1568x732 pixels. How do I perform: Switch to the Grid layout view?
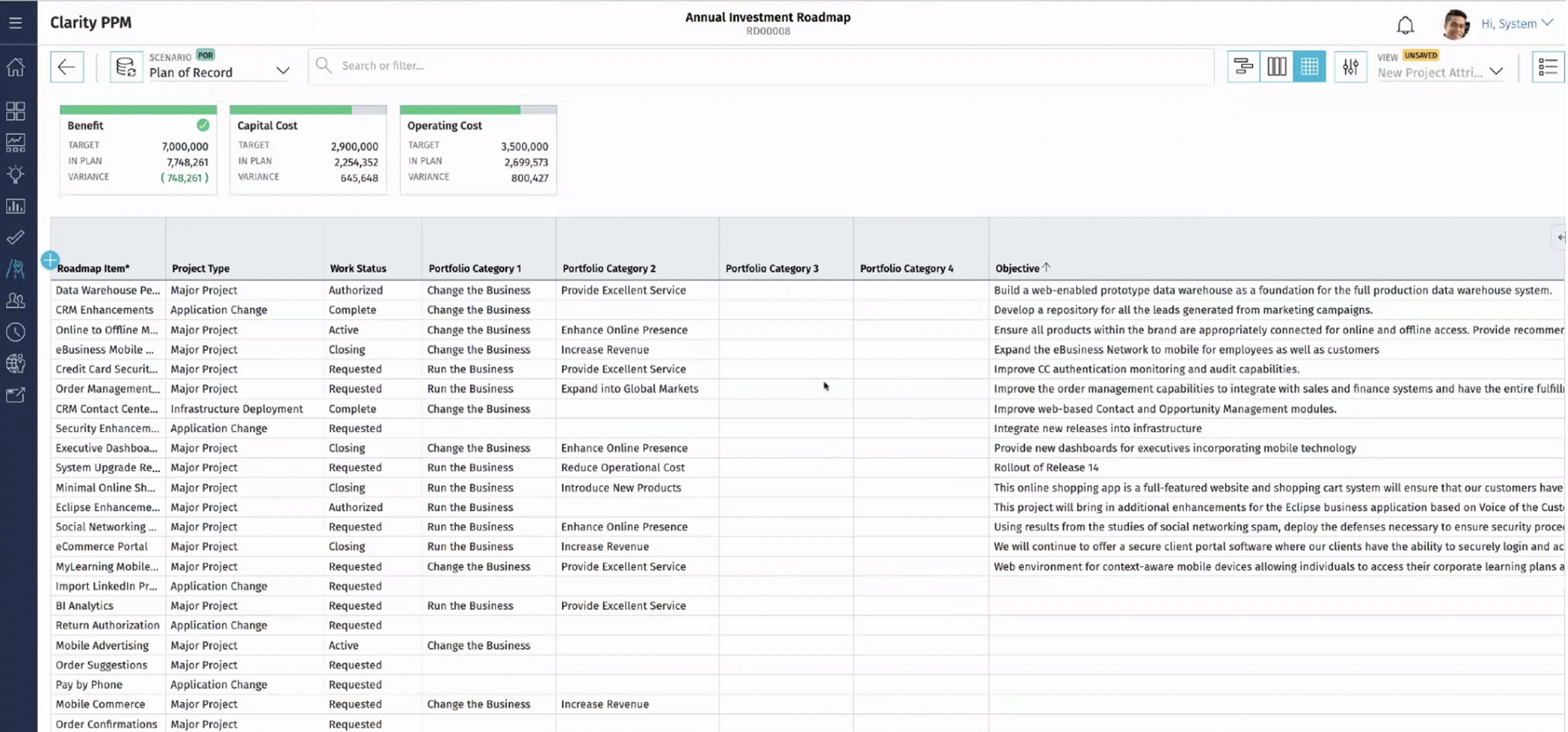pyautogui.click(x=1310, y=66)
